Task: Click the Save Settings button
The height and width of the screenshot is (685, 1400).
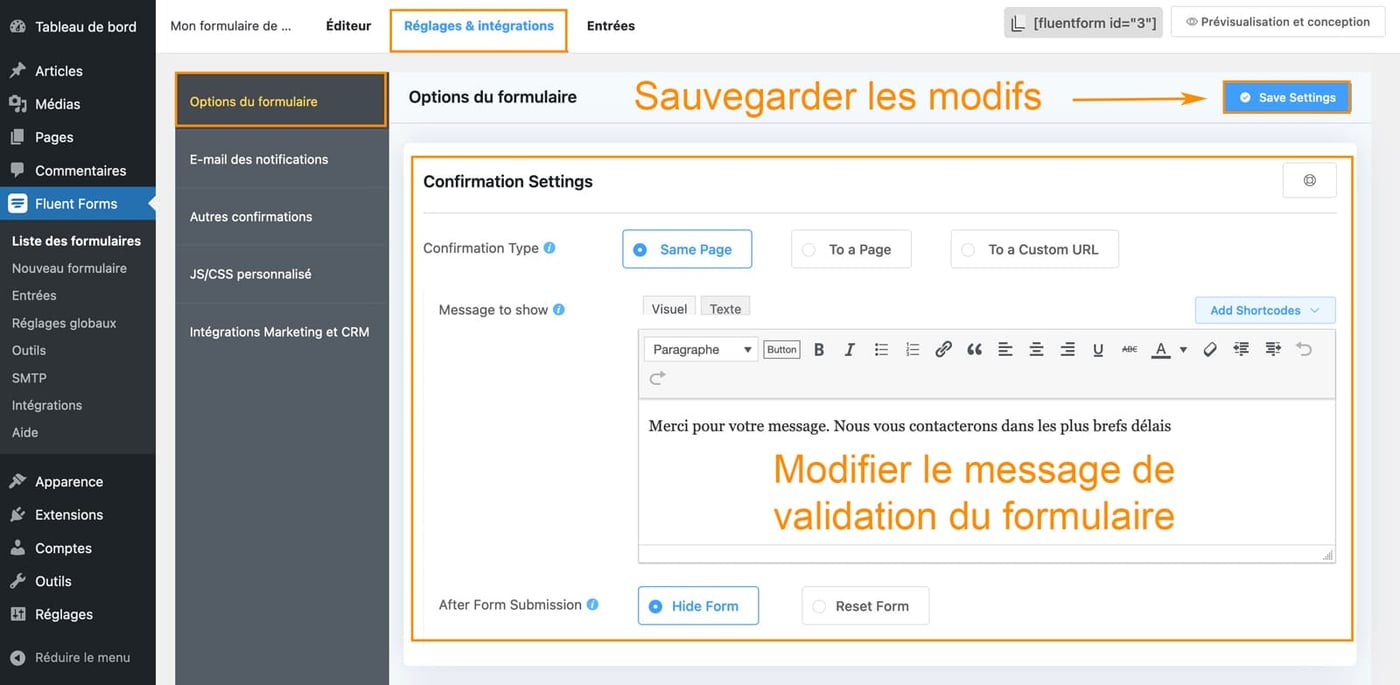Action: click(1286, 97)
